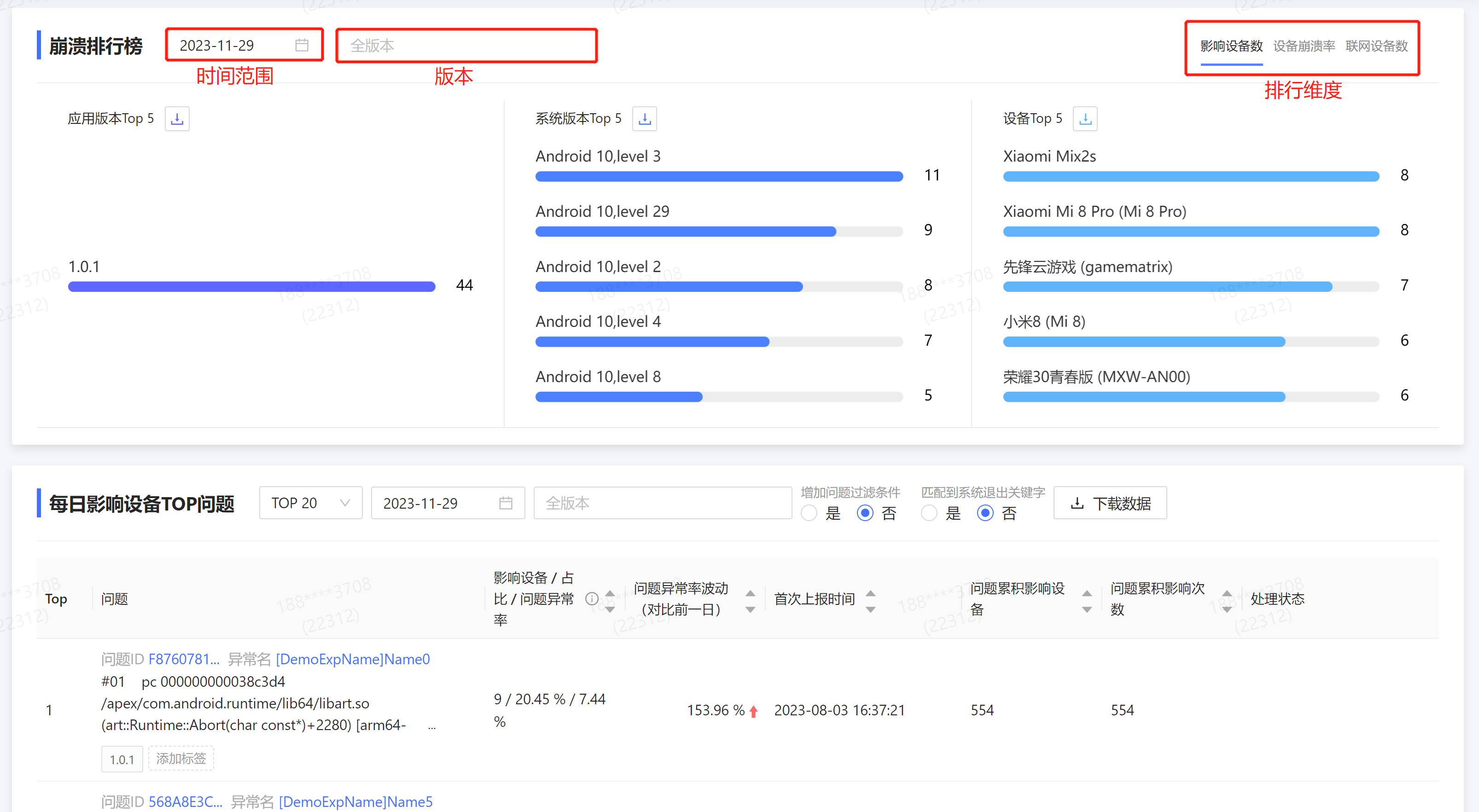
Task: Click 'Android 10,level 2' label
Action: [x=598, y=267]
